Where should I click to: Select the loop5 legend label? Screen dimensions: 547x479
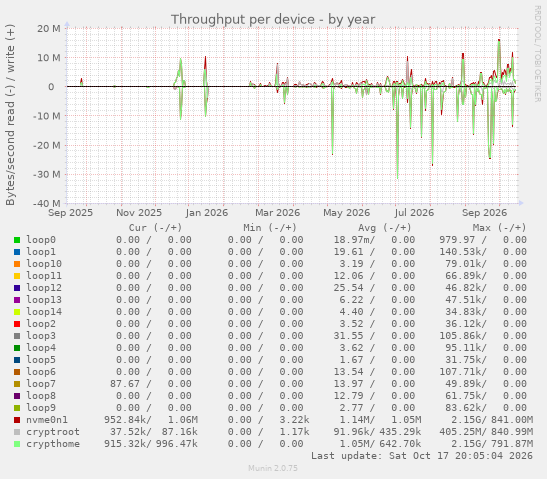tap(41, 360)
